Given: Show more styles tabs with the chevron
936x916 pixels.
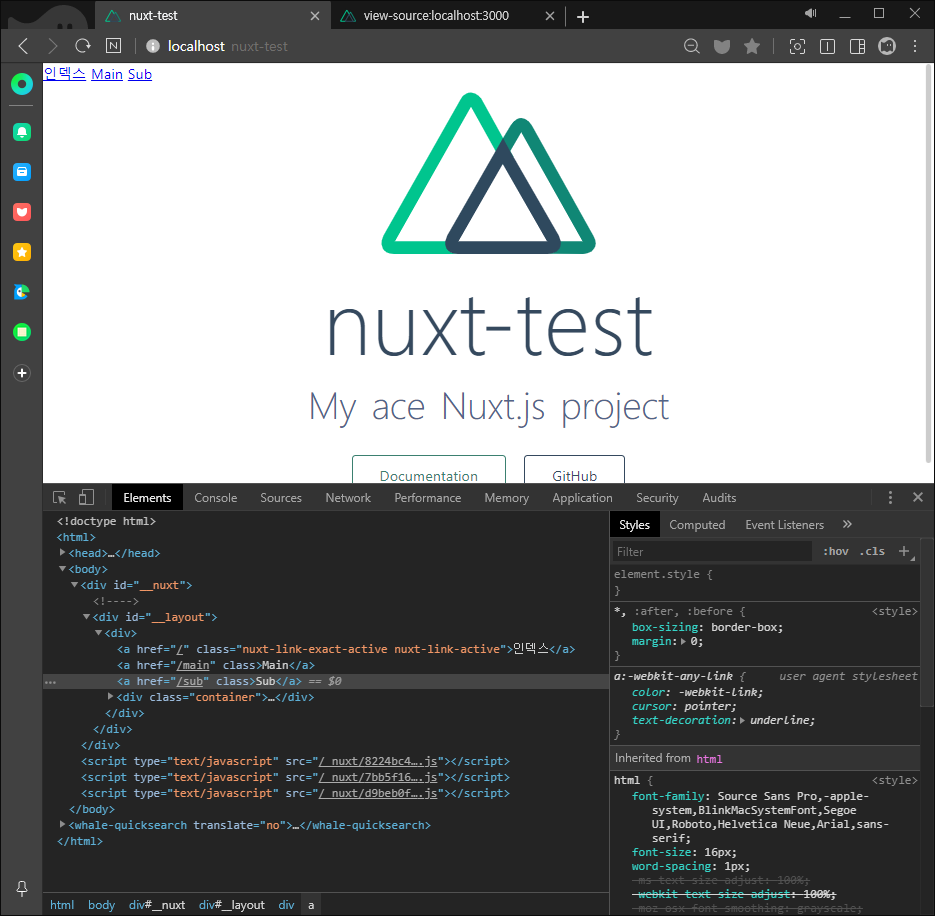Looking at the screenshot, I should 847,524.
